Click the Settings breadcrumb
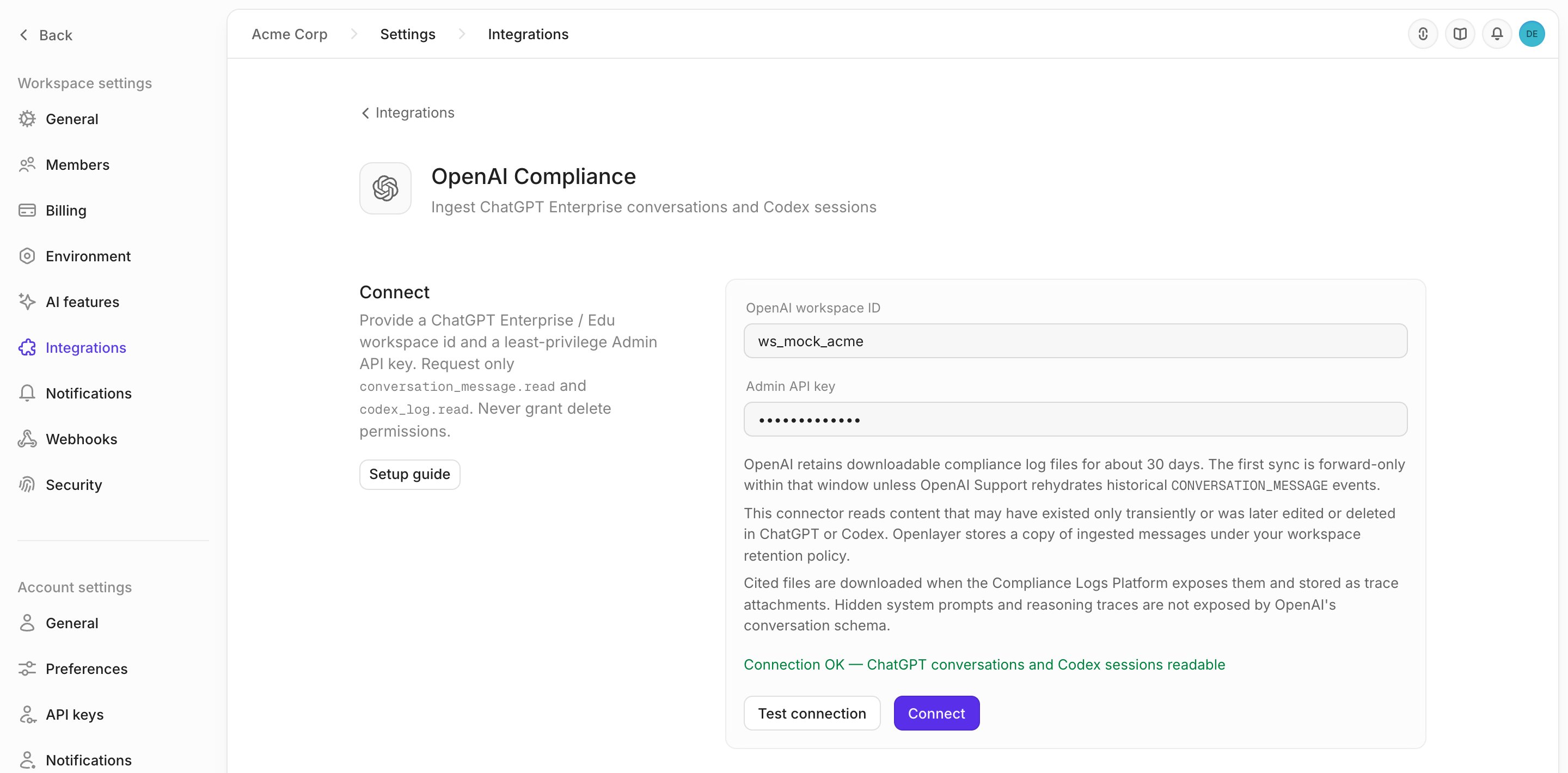Image resolution: width=1568 pixels, height=773 pixels. (x=408, y=34)
